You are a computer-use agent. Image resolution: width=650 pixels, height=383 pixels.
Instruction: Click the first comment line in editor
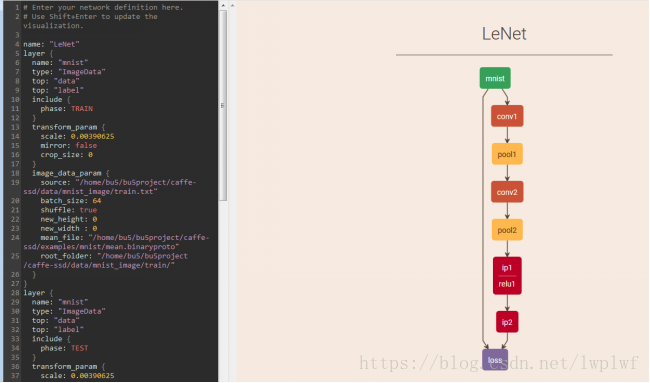[103, 7]
